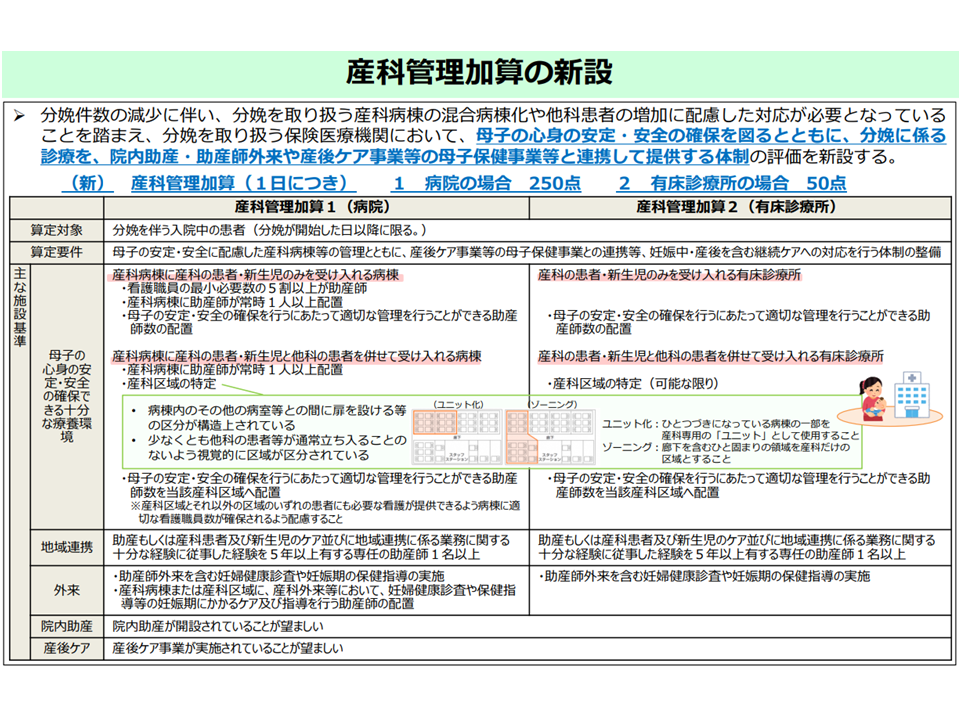Click the slide title 産科管理加算の新設

(480, 73)
